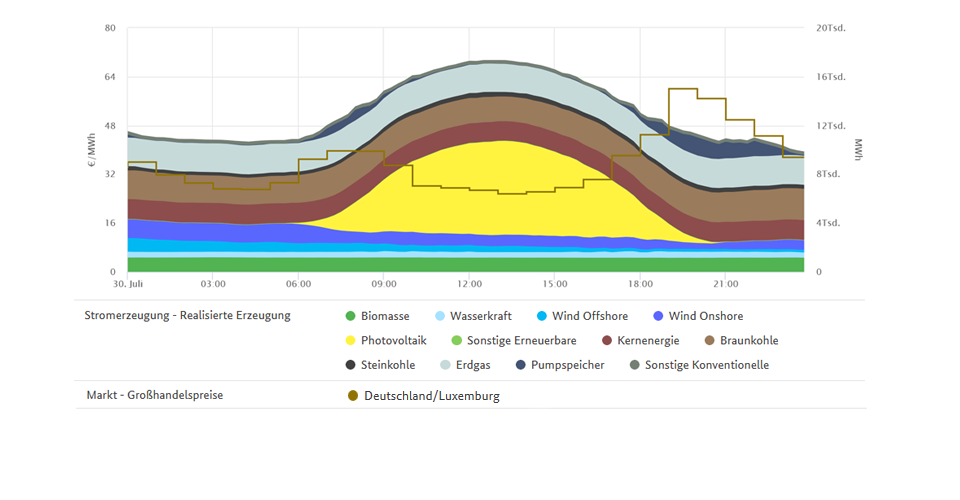960x500 pixels.
Task: Toggle the Wasserkraft legend entry
Action: click(x=473, y=316)
